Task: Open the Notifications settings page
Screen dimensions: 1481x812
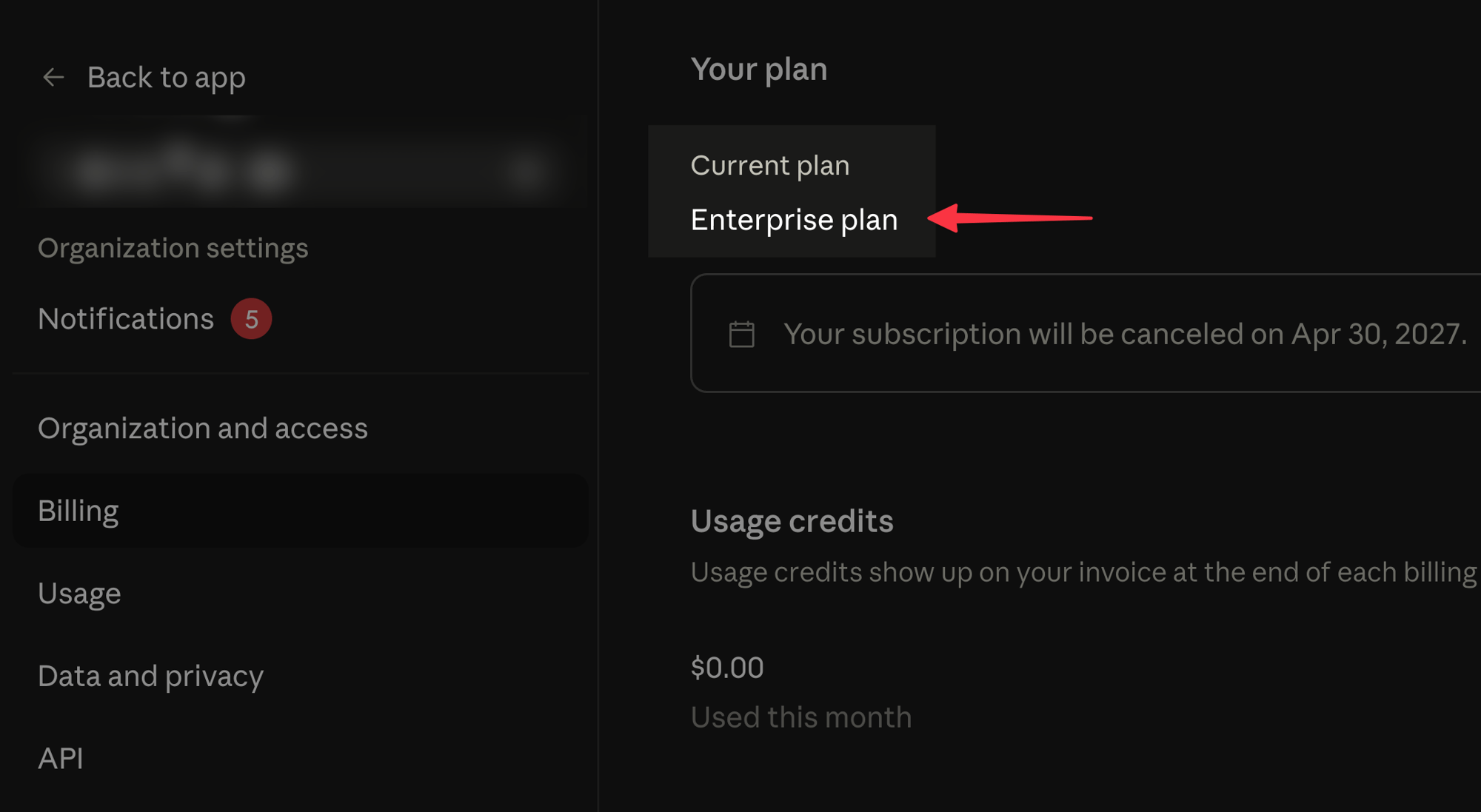Action: tap(126, 319)
